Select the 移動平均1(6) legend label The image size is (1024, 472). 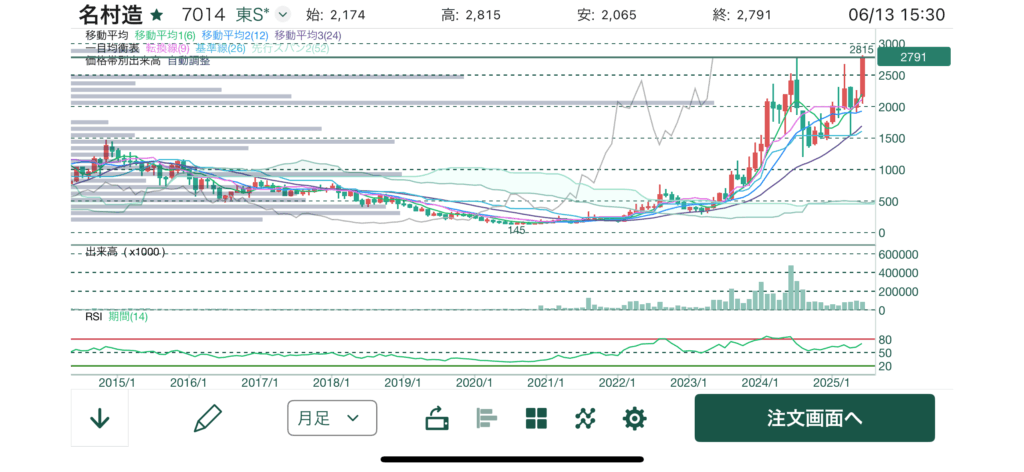(165, 35)
